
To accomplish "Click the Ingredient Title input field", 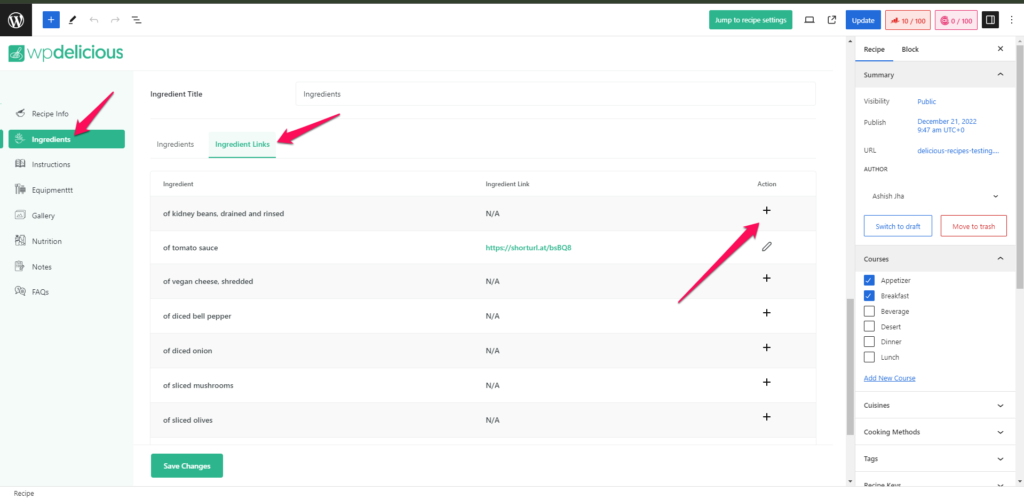I will pos(555,94).
